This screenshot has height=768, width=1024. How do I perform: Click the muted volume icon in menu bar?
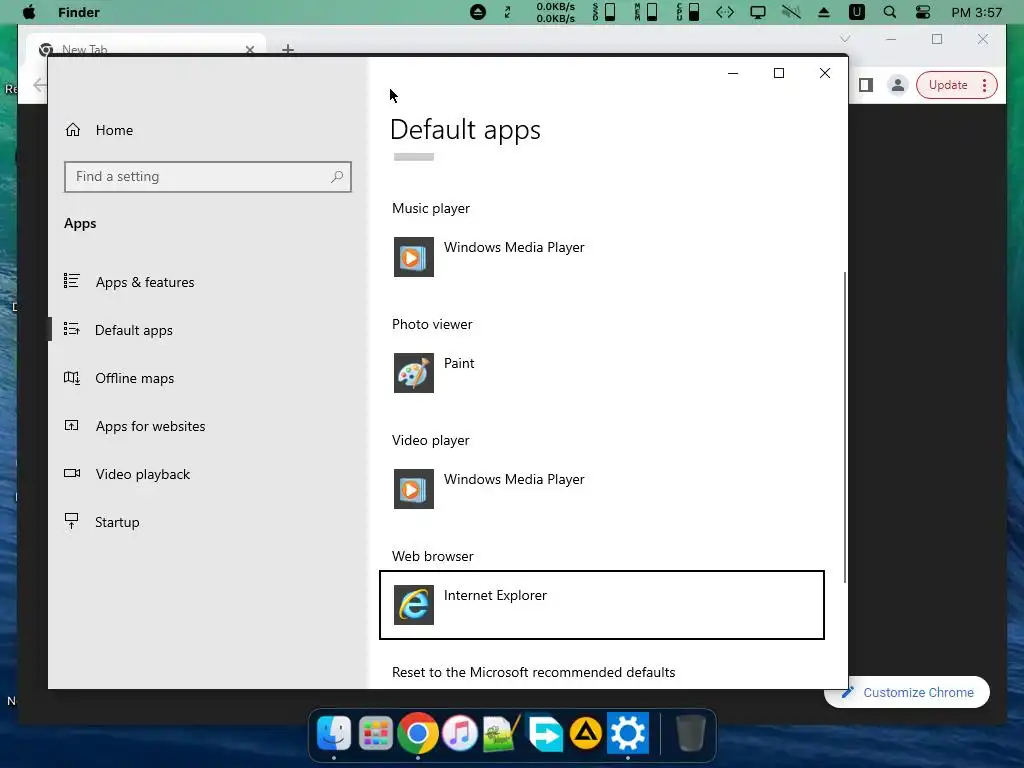(792, 12)
